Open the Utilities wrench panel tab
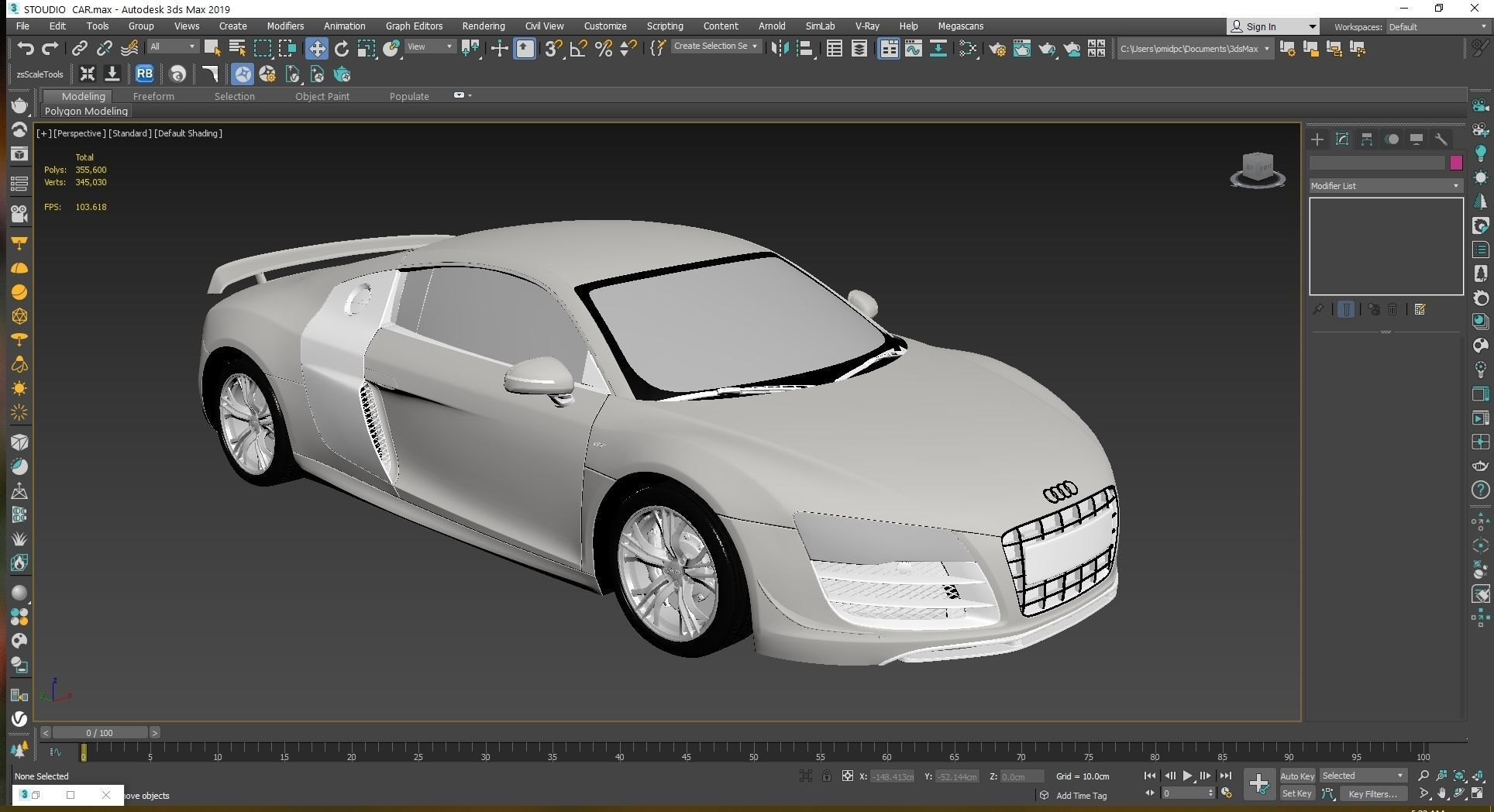This screenshot has height=812, width=1494. click(1441, 139)
